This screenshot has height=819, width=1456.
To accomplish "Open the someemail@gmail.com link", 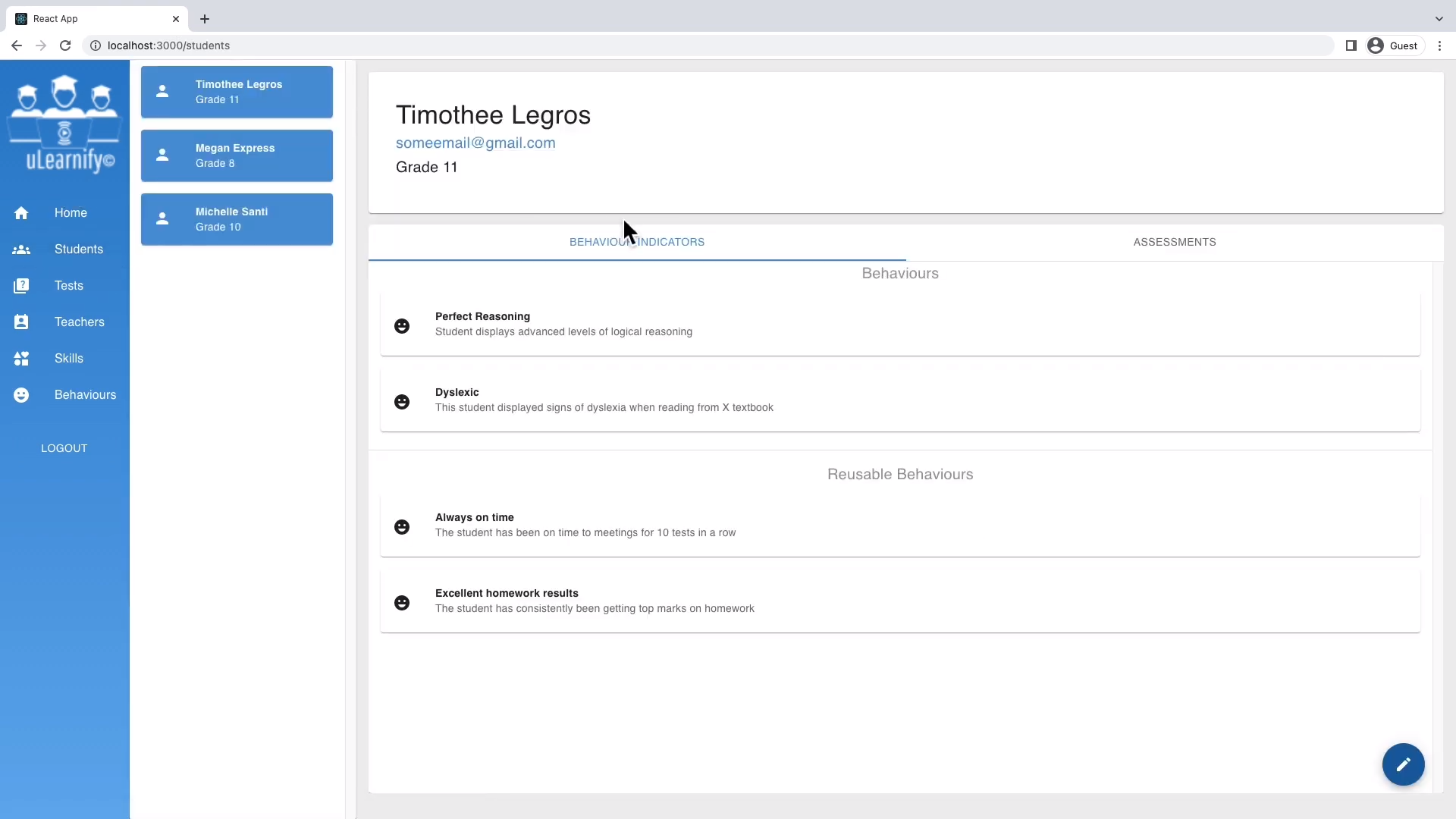I will coord(475,143).
